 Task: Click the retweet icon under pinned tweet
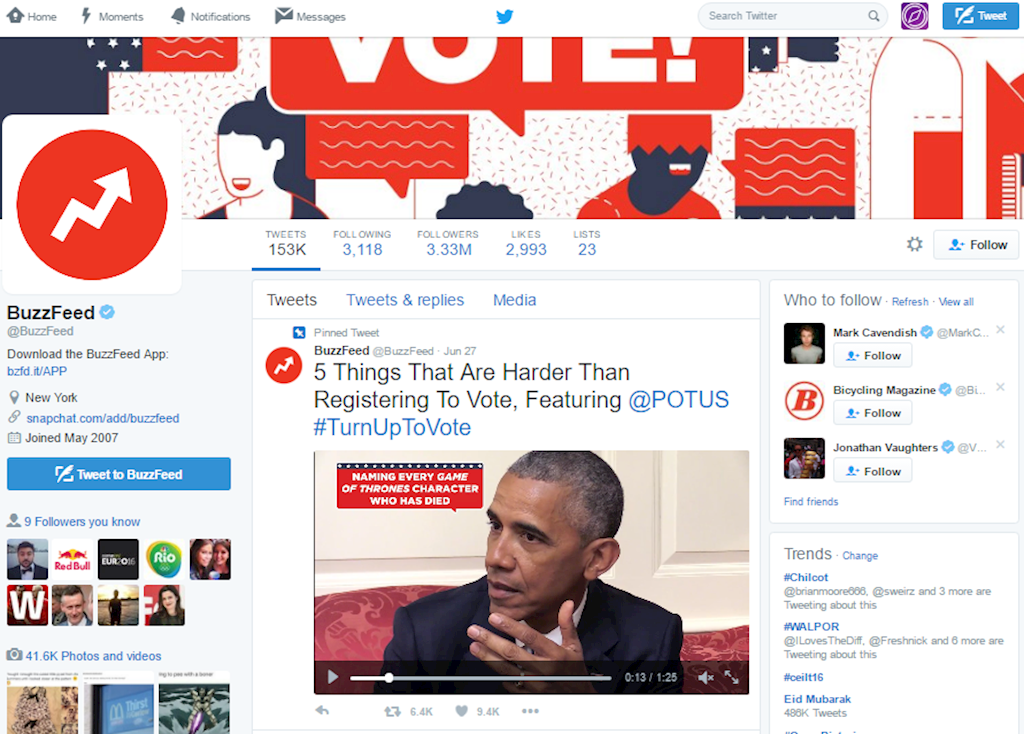[392, 711]
